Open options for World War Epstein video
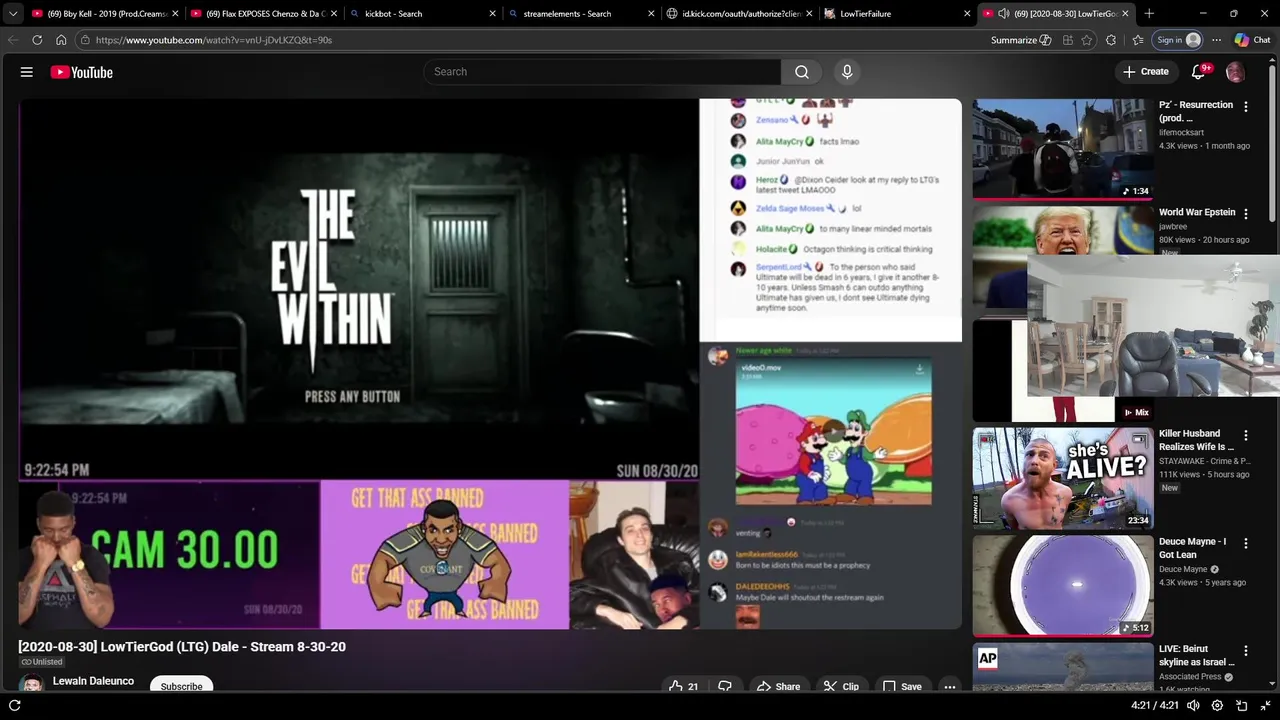 click(1245, 213)
